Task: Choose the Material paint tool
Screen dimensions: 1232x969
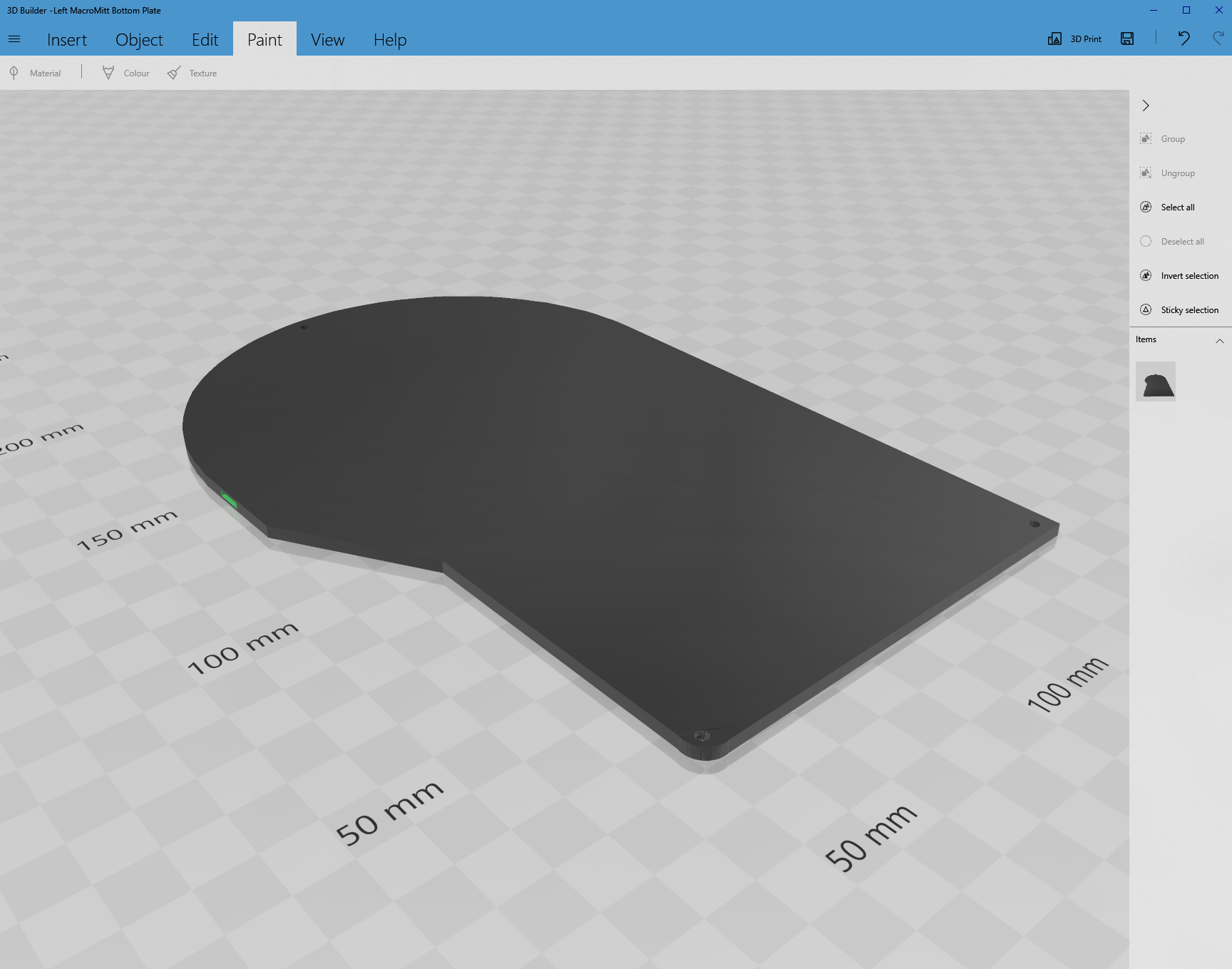Action: tap(36, 73)
